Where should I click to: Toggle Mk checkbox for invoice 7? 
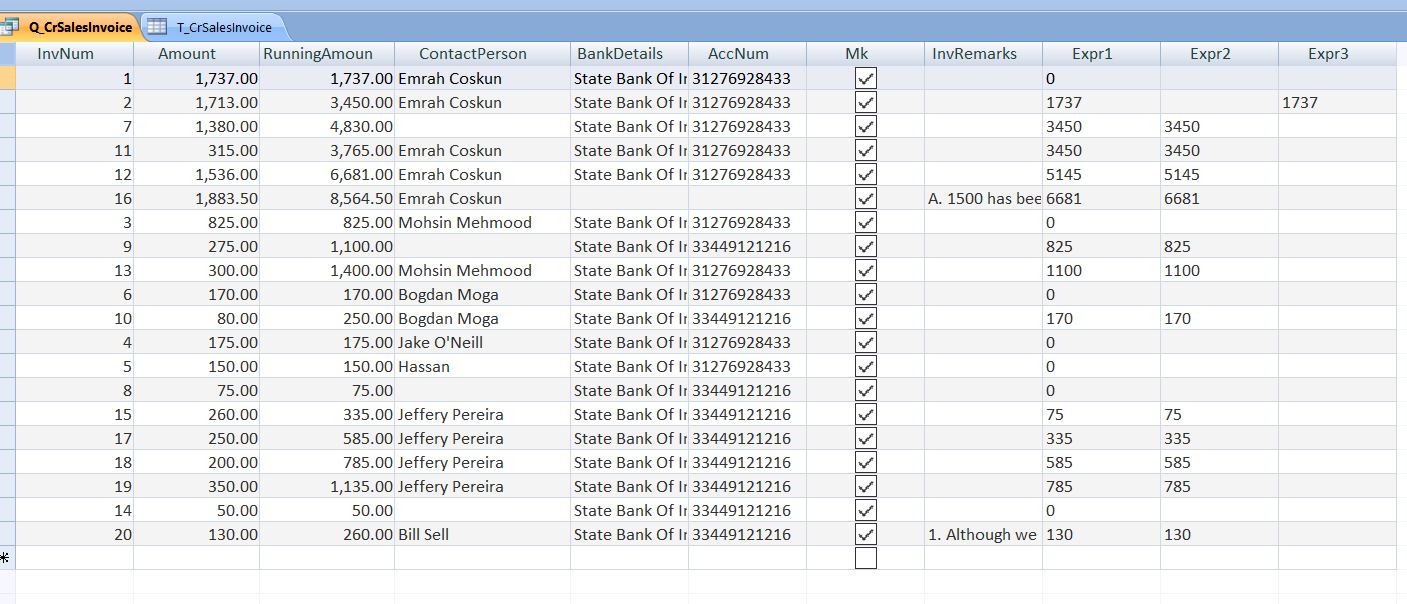click(x=866, y=126)
